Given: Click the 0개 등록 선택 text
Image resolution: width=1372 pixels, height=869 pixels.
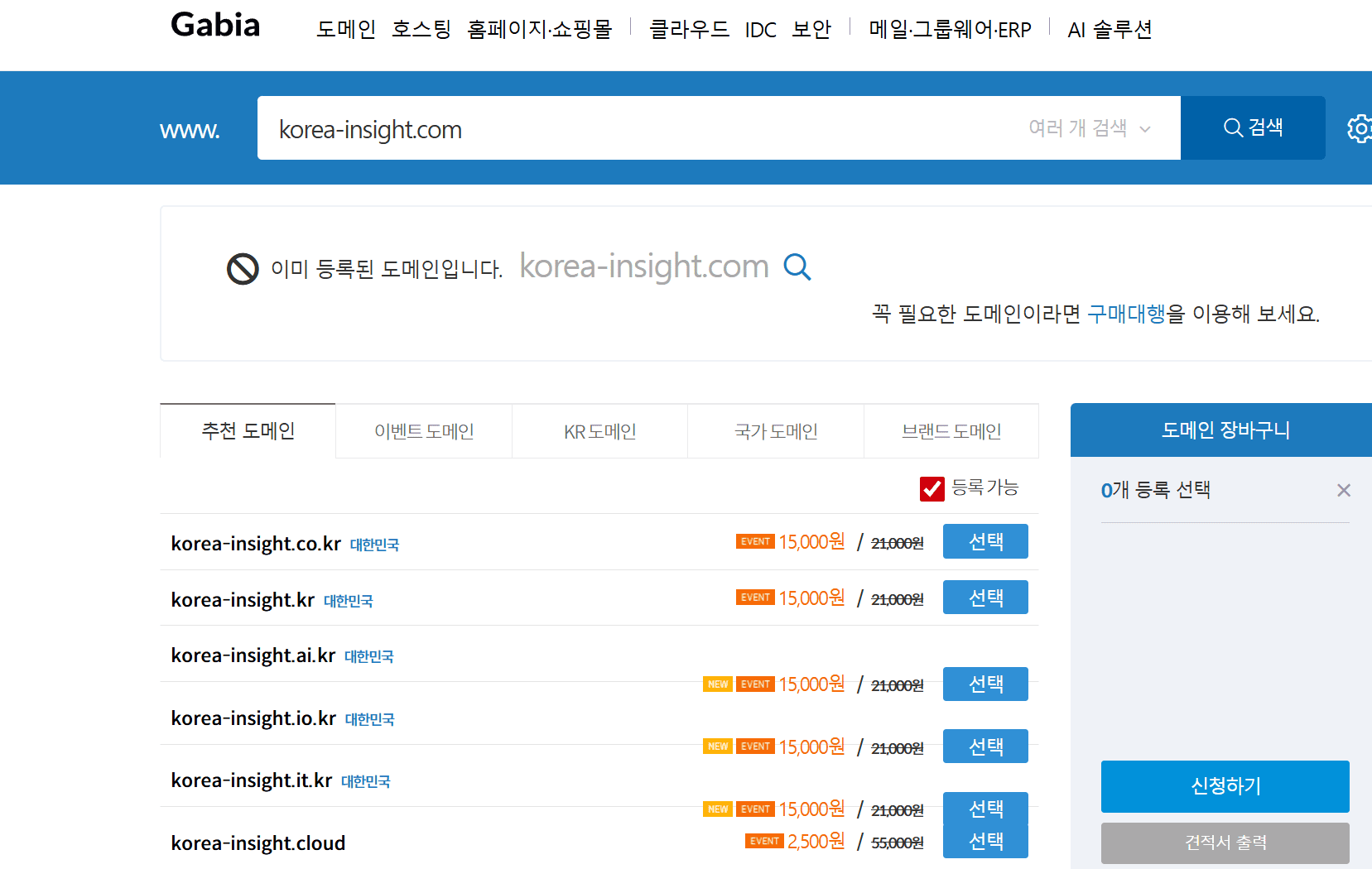Looking at the screenshot, I should [1156, 490].
